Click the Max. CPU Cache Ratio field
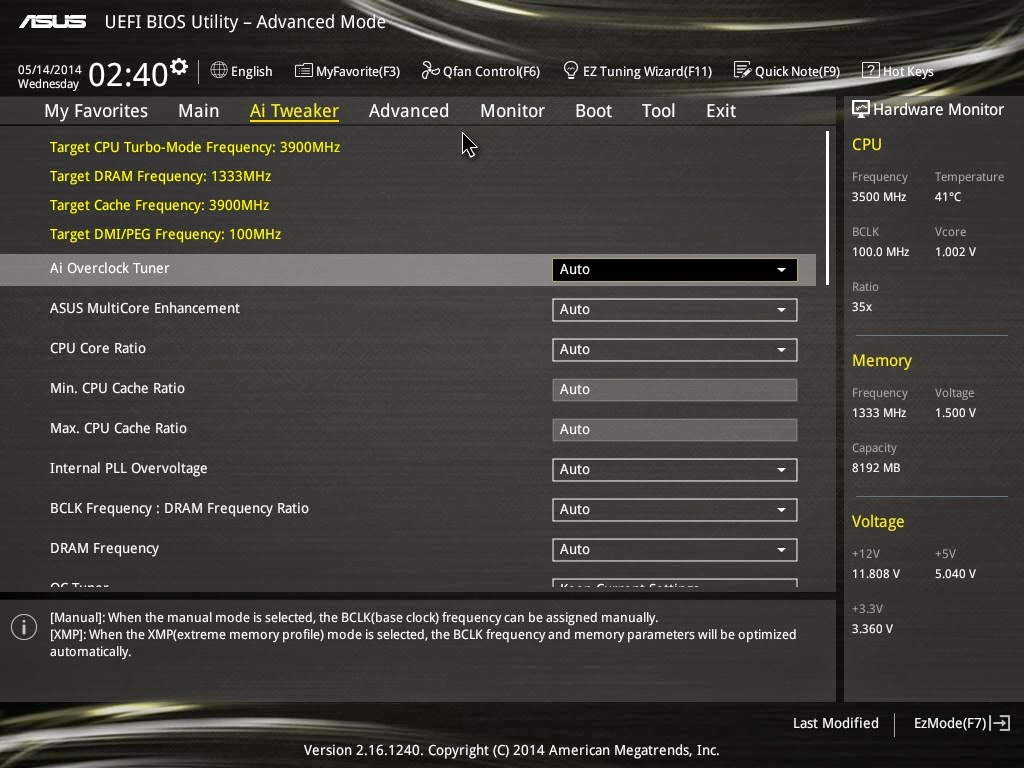Screen dimensions: 1024x768 [x=675, y=430]
